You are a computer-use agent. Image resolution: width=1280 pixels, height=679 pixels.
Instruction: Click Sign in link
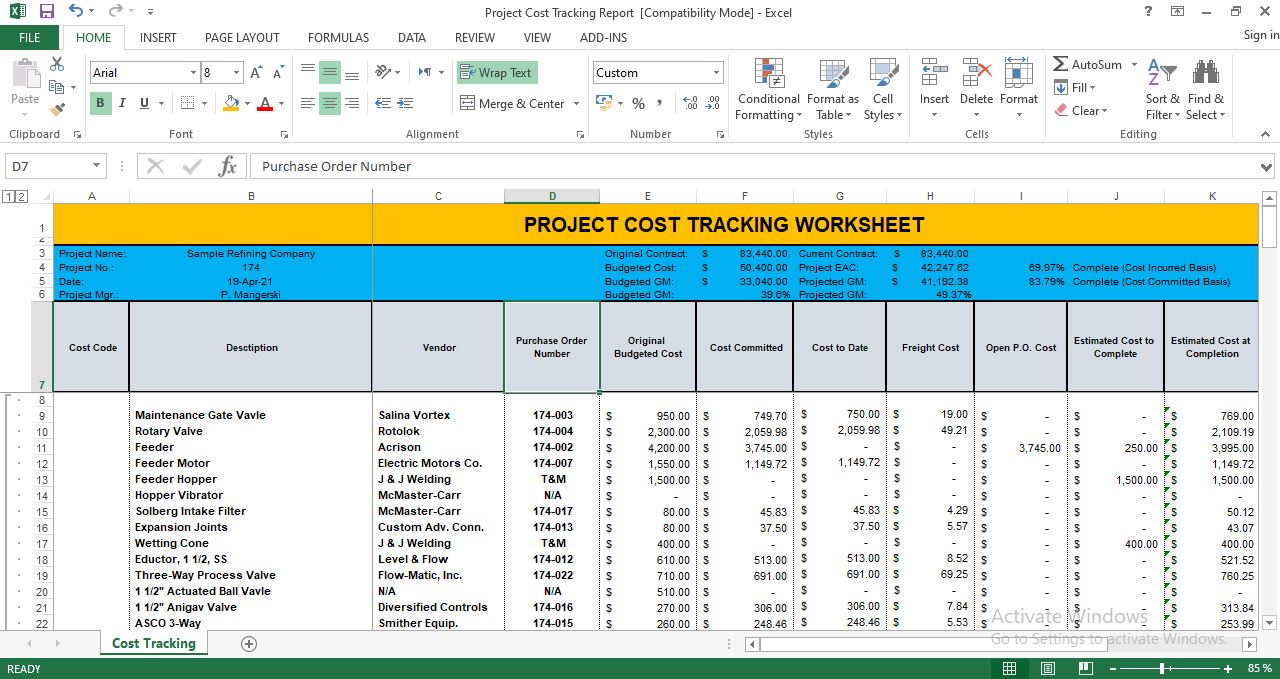tap(1261, 35)
